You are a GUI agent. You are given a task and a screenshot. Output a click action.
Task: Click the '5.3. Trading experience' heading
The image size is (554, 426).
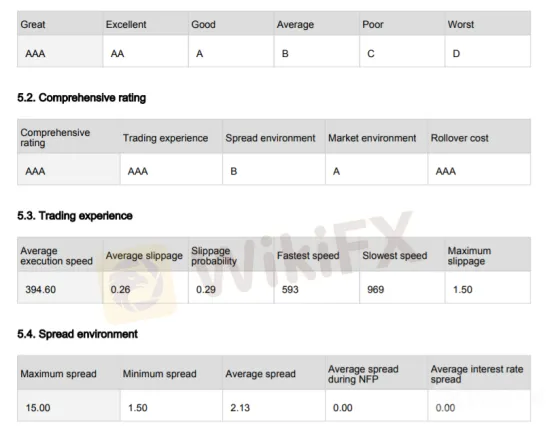click(75, 216)
